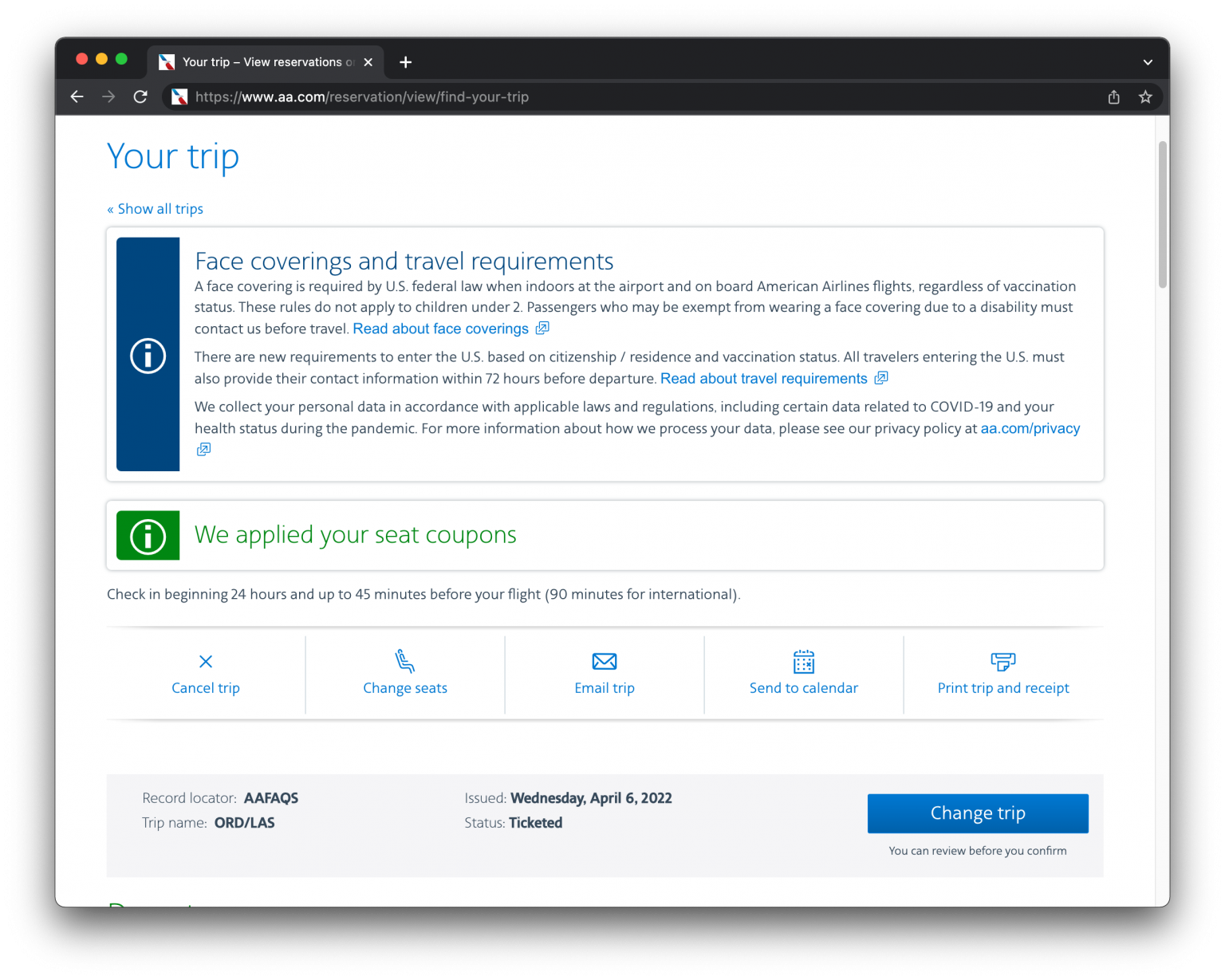Click Read about travel requirements link

[x=762, y=378]
